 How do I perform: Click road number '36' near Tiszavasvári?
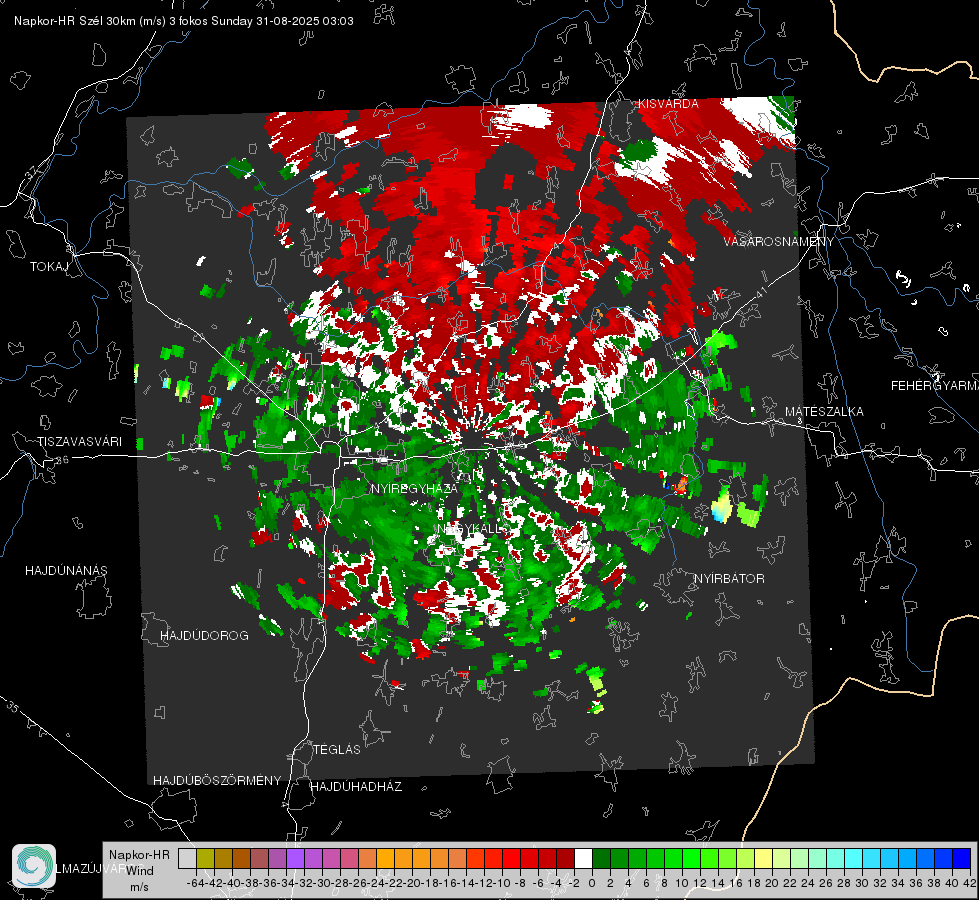pyautogui.click(x=63, y=459)
